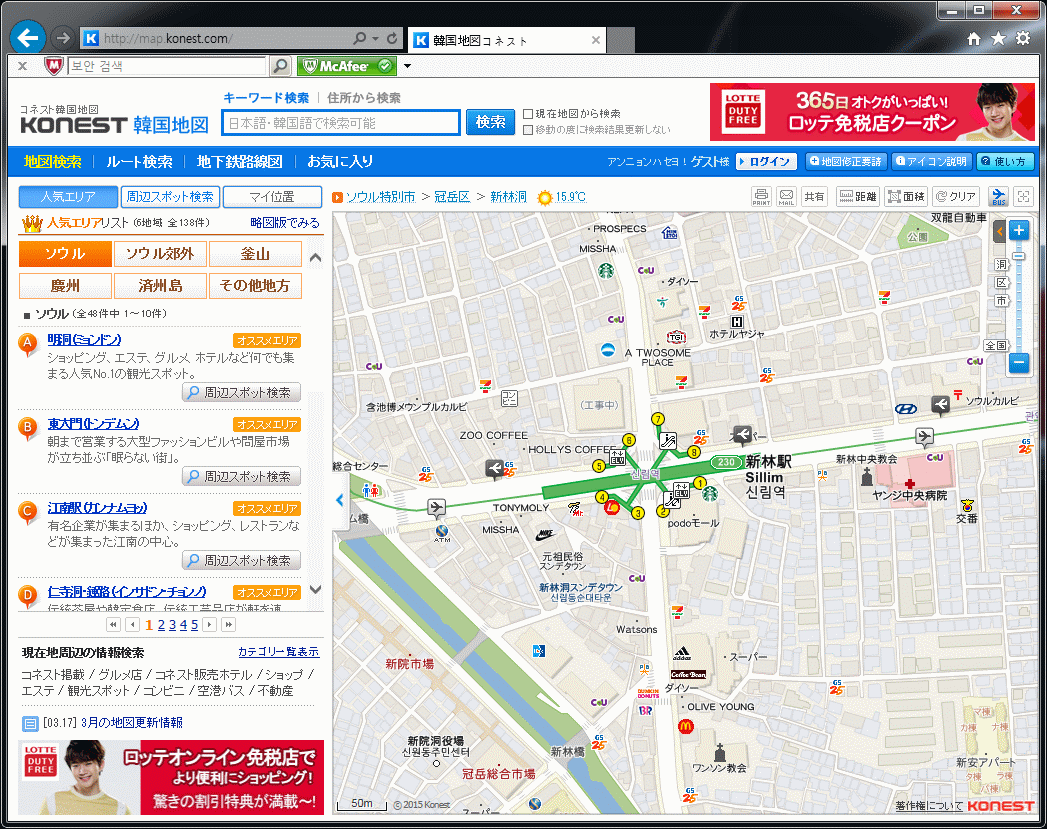Click the Starbucks icon near PROSPECS
Screen dimensions: 1047x829
(x=606, y=271)
